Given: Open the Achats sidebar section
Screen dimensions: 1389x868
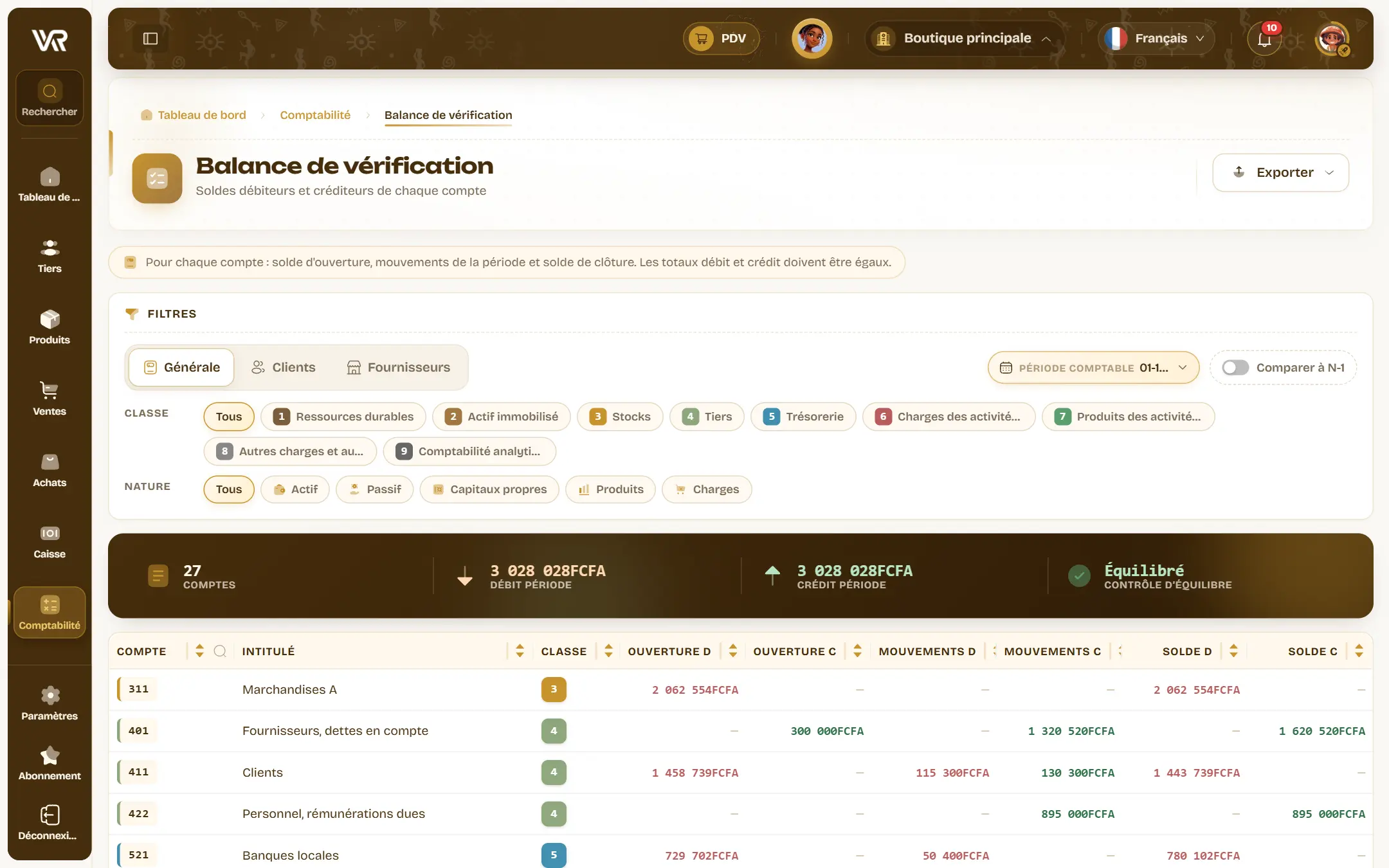Looking at the screenshot, I should (x=50, y=470).
